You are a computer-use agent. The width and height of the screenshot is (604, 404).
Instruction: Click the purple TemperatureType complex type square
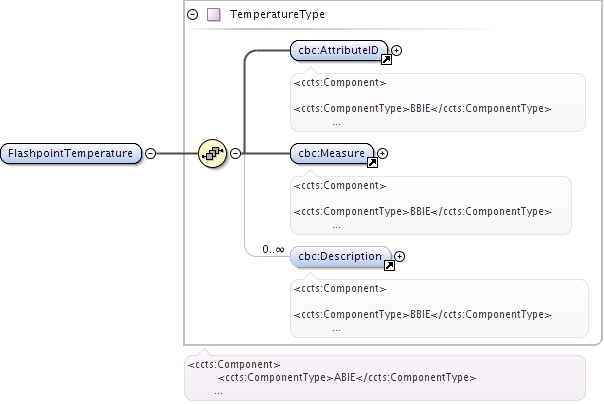coord(214,15)
